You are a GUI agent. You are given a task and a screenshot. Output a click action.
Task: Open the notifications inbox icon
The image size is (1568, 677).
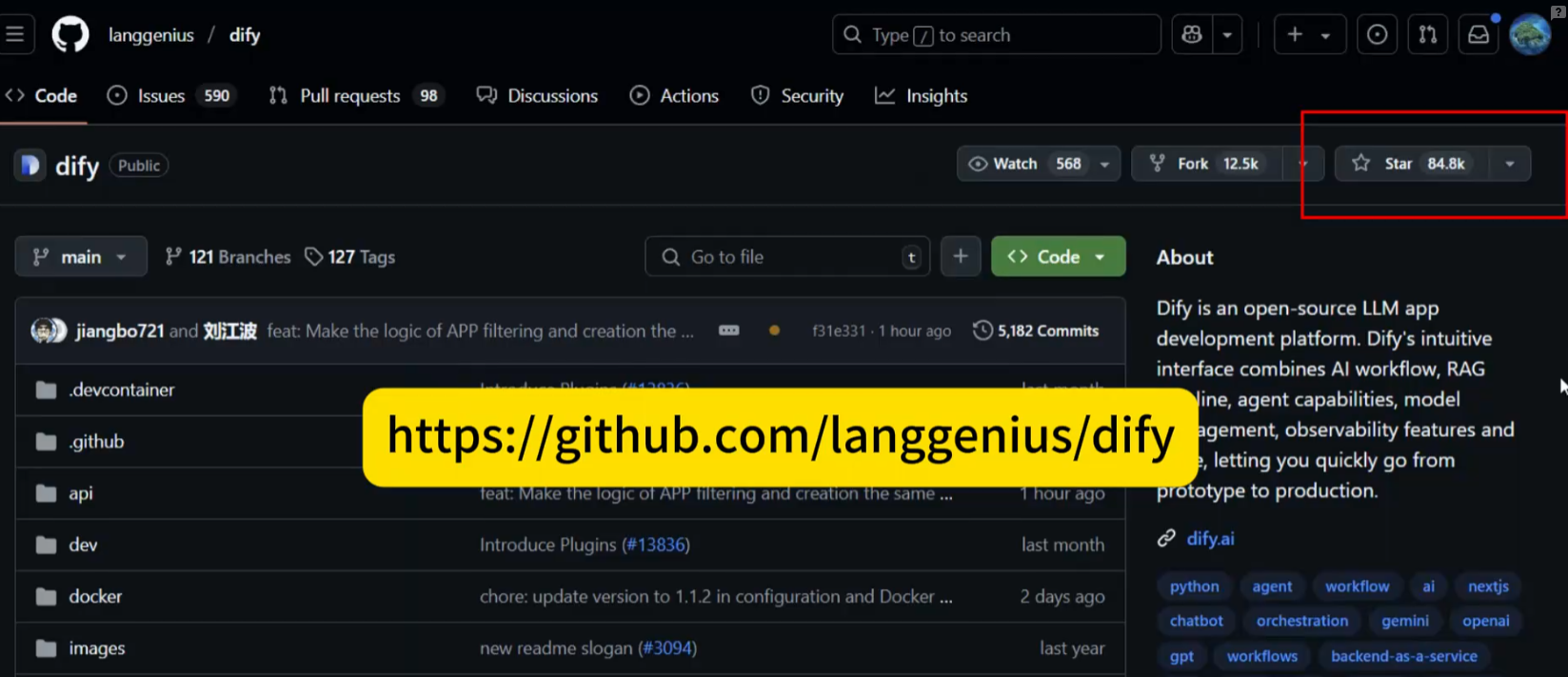1478,35
